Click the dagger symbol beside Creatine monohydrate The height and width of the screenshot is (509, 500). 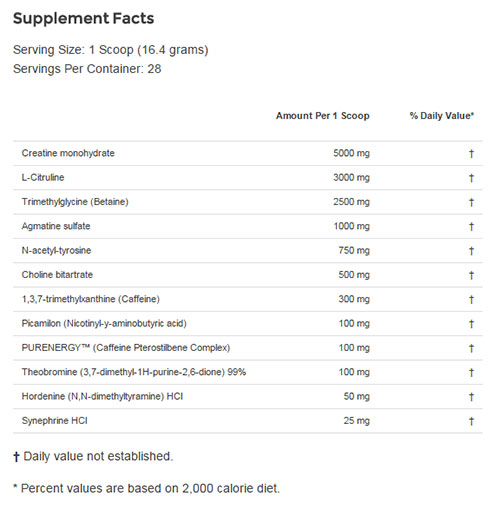tap(471, 154)
